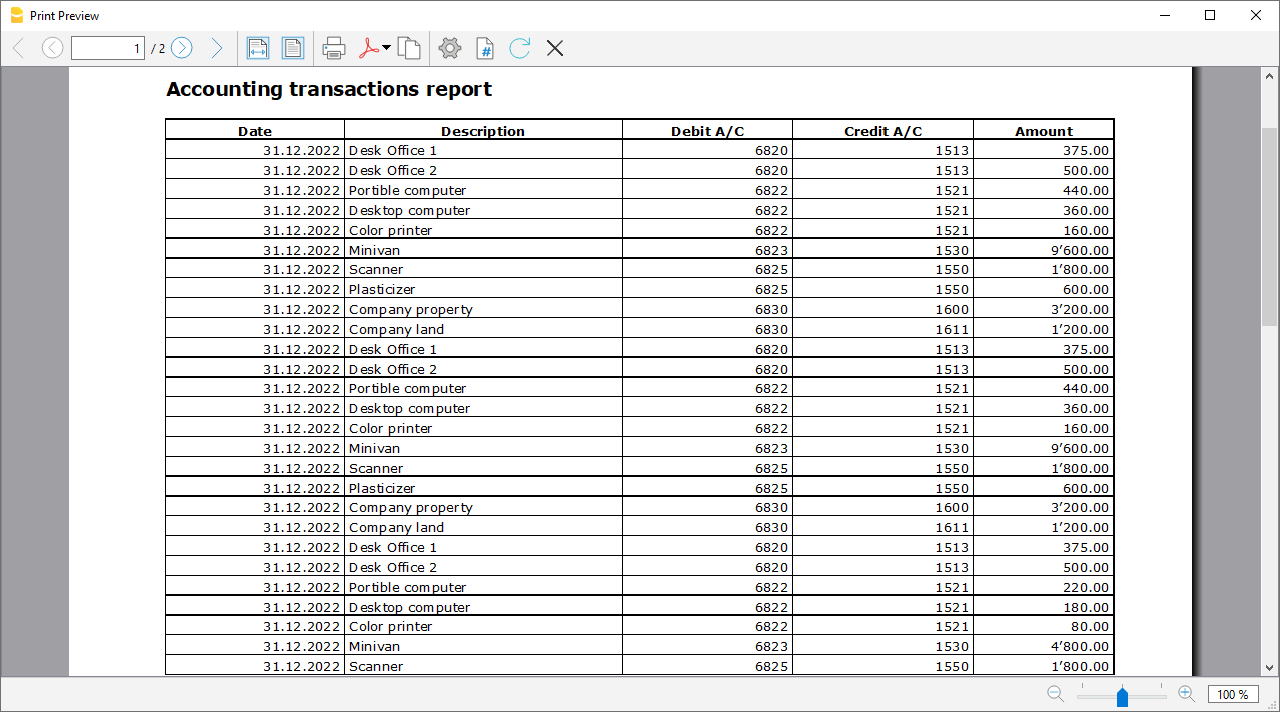1280x712 pixels.
Task: Go to the next page
Action: pos(181,48)
